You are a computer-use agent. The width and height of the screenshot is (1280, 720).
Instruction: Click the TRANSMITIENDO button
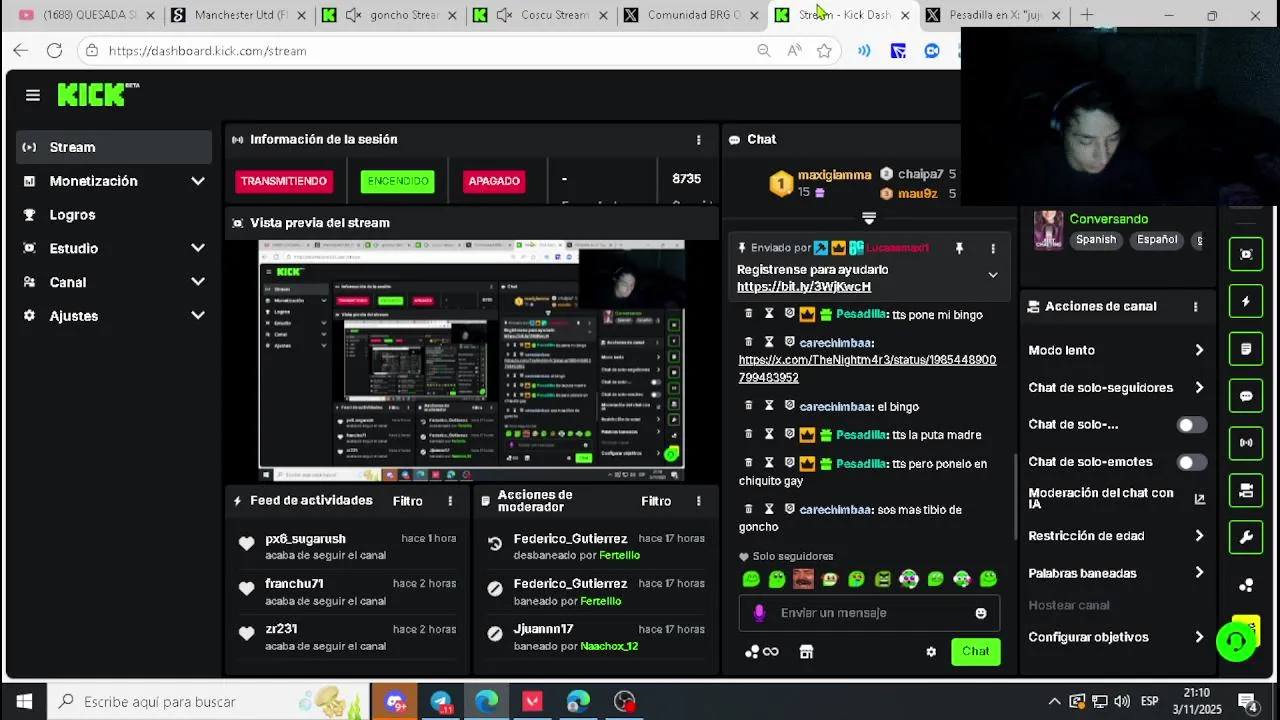click(284, 181)
